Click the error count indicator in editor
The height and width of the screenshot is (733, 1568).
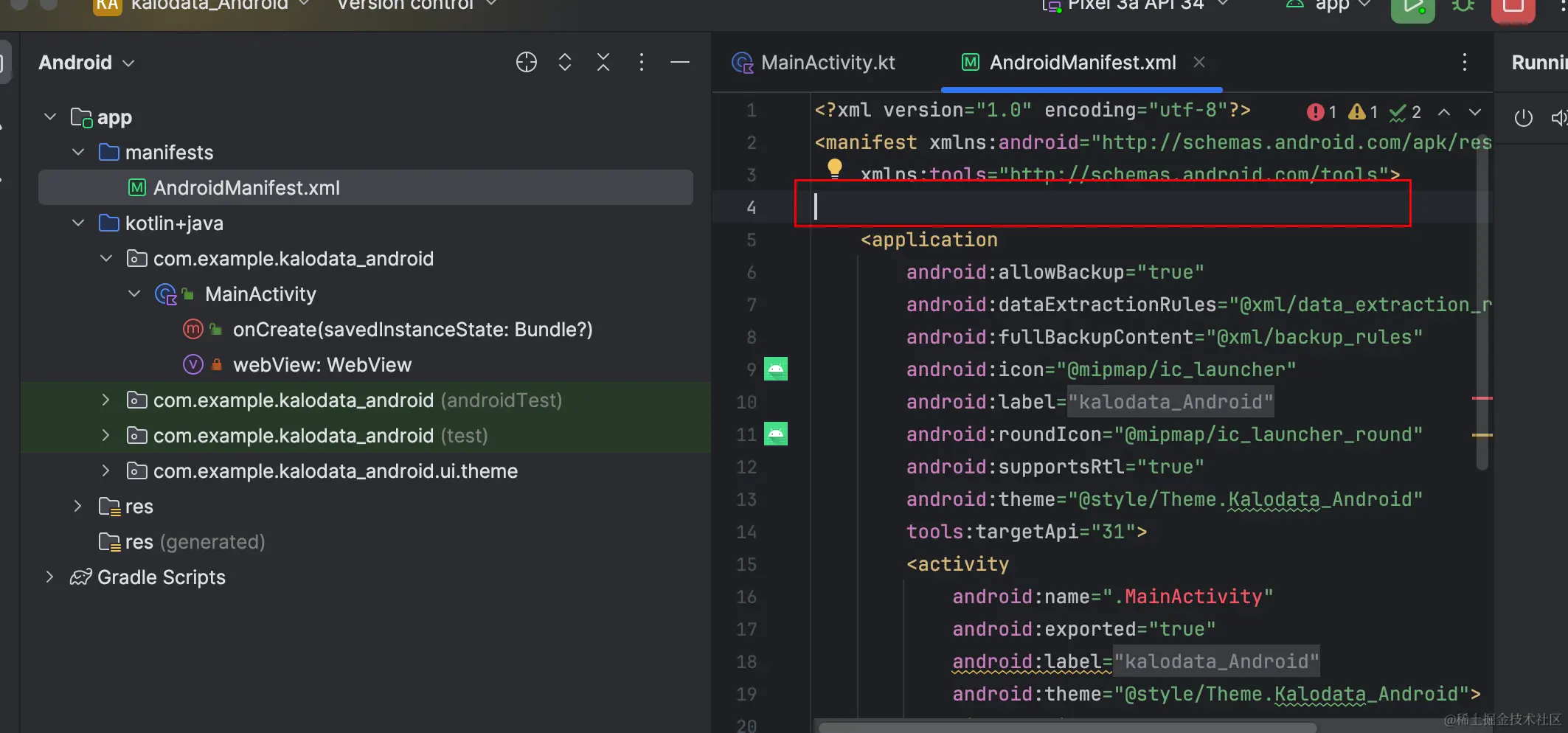[x=1322, y=112]
